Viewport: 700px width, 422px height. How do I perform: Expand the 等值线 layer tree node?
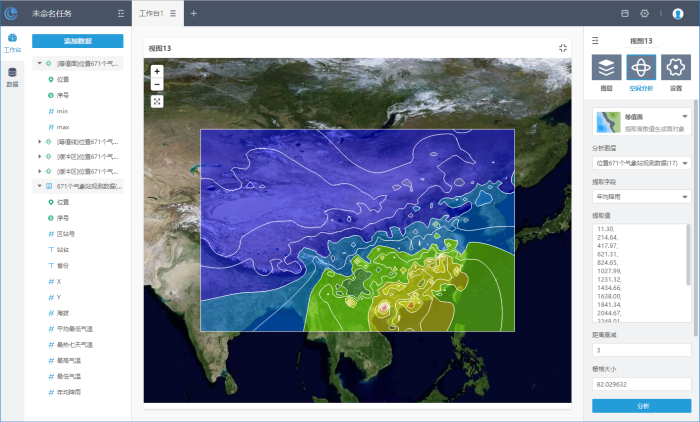[40, 142]
